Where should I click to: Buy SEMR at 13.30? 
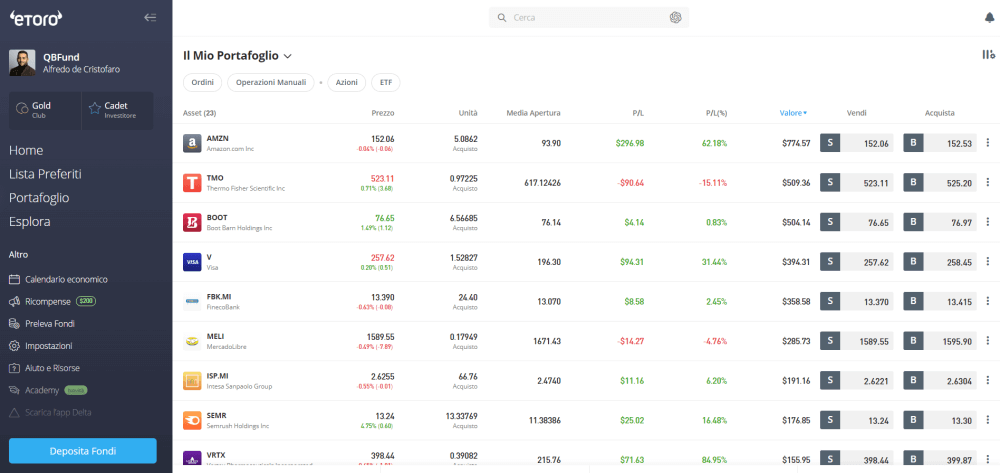click(940, 420)
